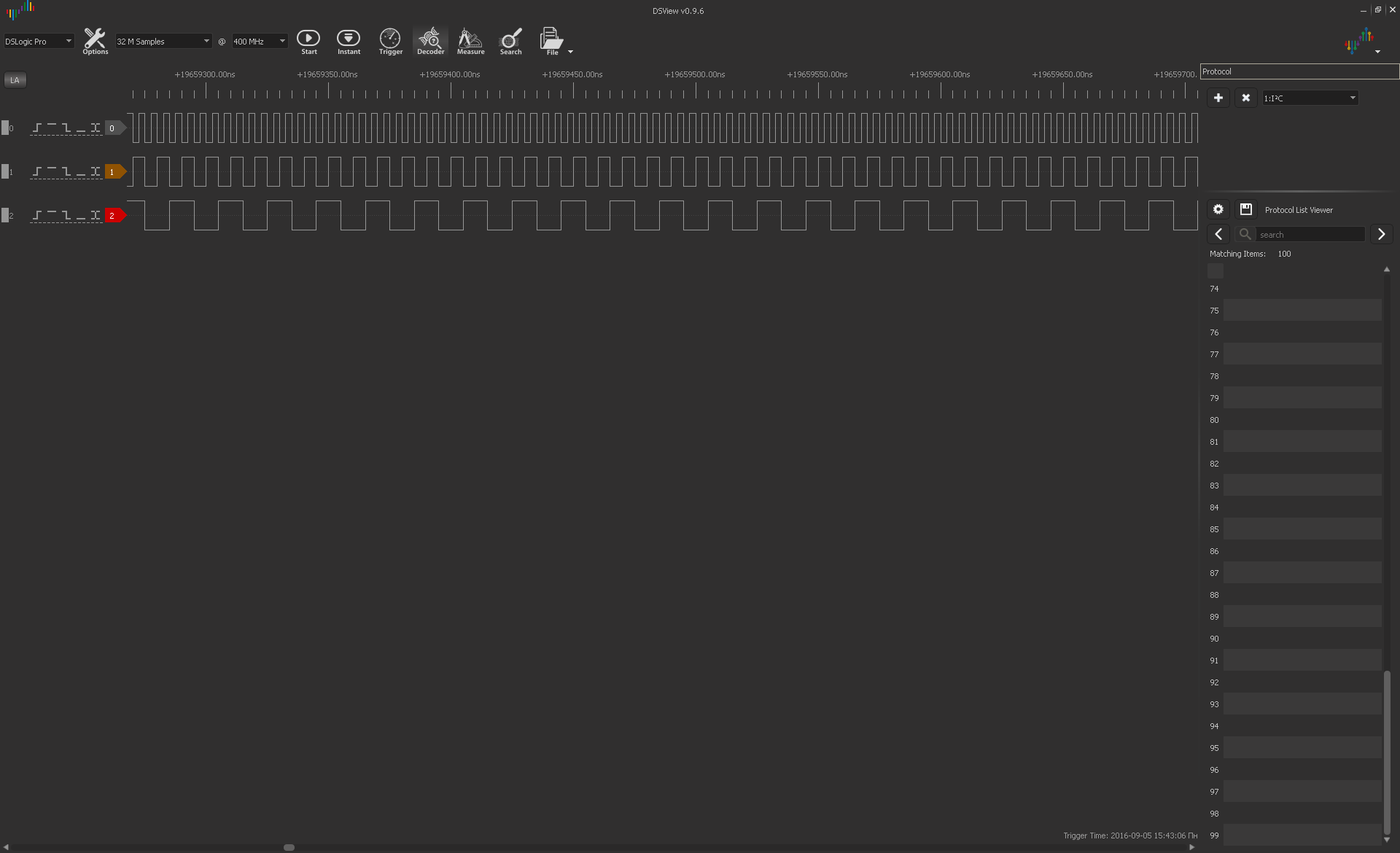Click the save protocol list floppy icon
The height and width of the screenshot is (853, 1400).
(x=1245, y=209)
